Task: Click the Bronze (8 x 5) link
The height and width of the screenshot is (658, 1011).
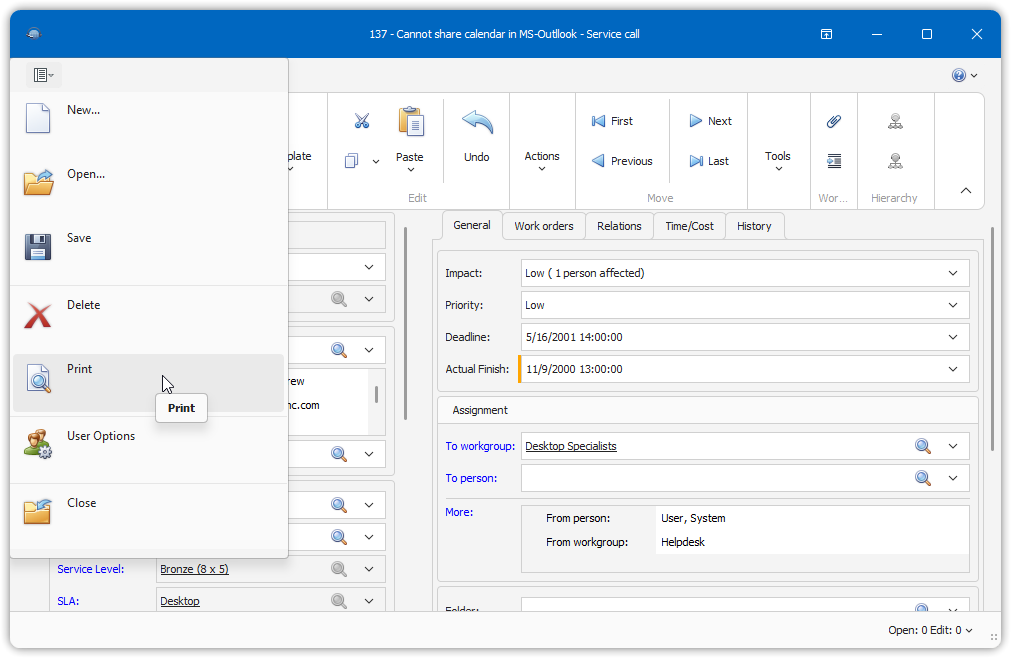Action: point(194,569)
